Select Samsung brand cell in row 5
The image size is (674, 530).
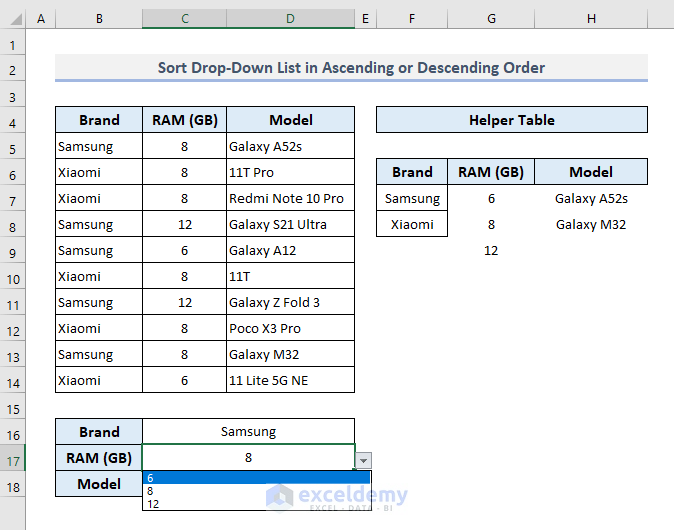tap(99, 146)
